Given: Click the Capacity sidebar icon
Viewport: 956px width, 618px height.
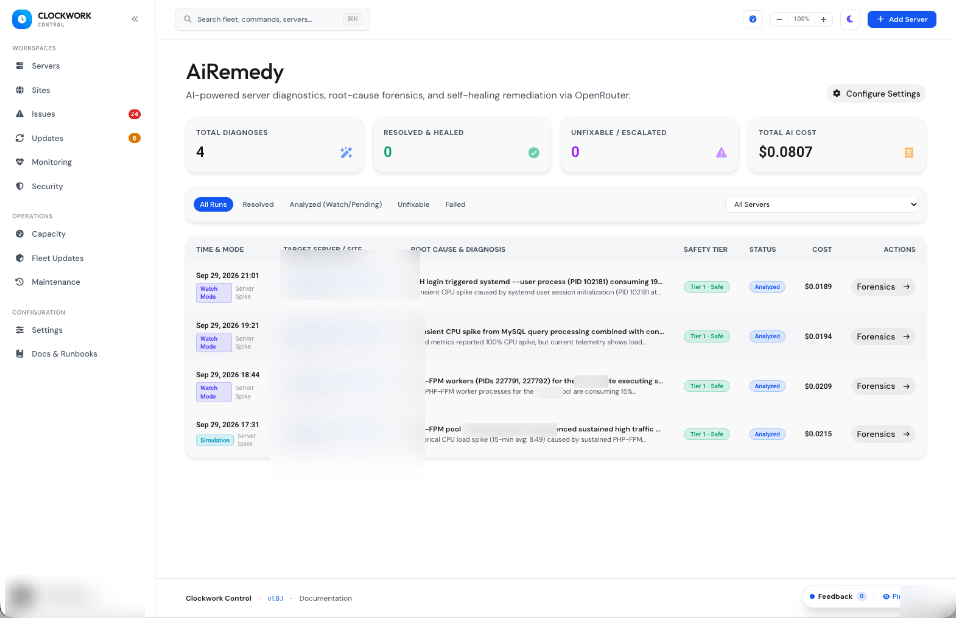Looking at the screenshot, I should (x=20, y=233).
